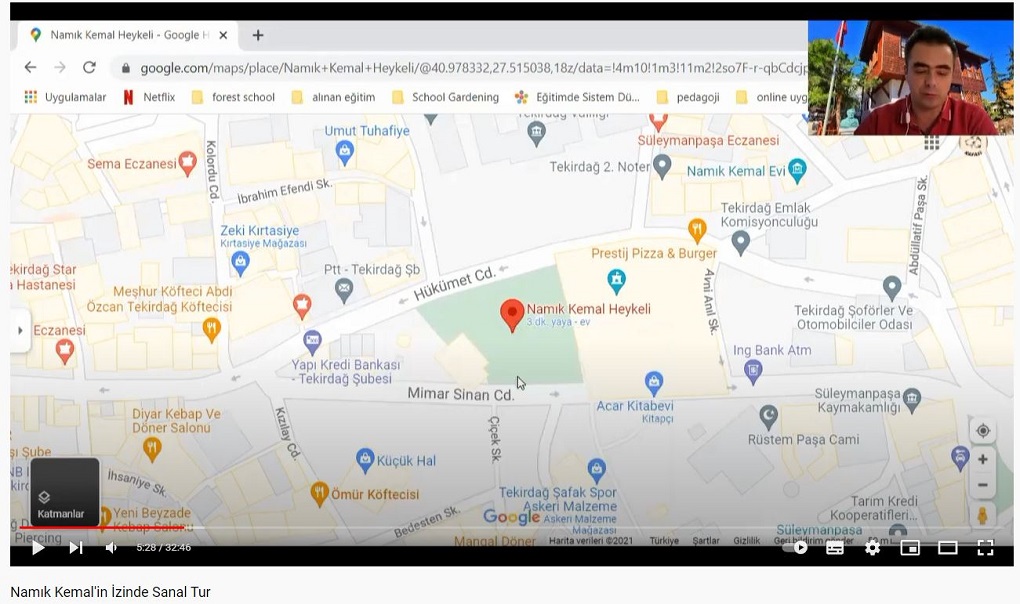Open the Gizlilik privacy link
The image size is (1020, 604).
(746, 541)
